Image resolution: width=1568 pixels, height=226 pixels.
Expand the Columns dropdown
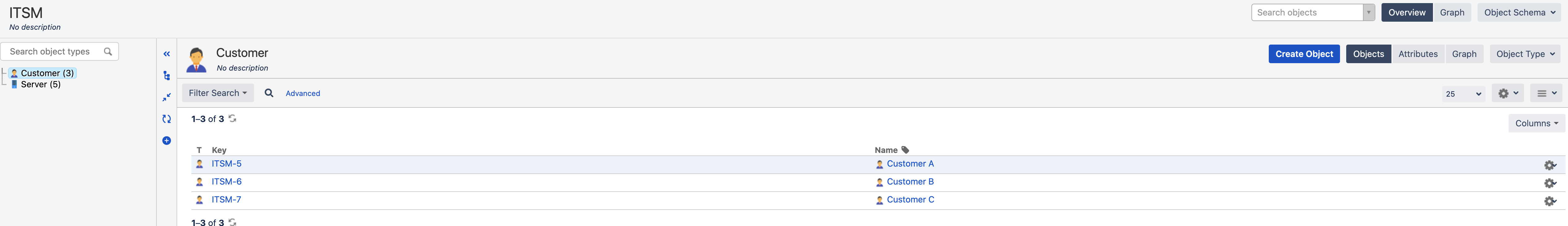click(1536, 124)
